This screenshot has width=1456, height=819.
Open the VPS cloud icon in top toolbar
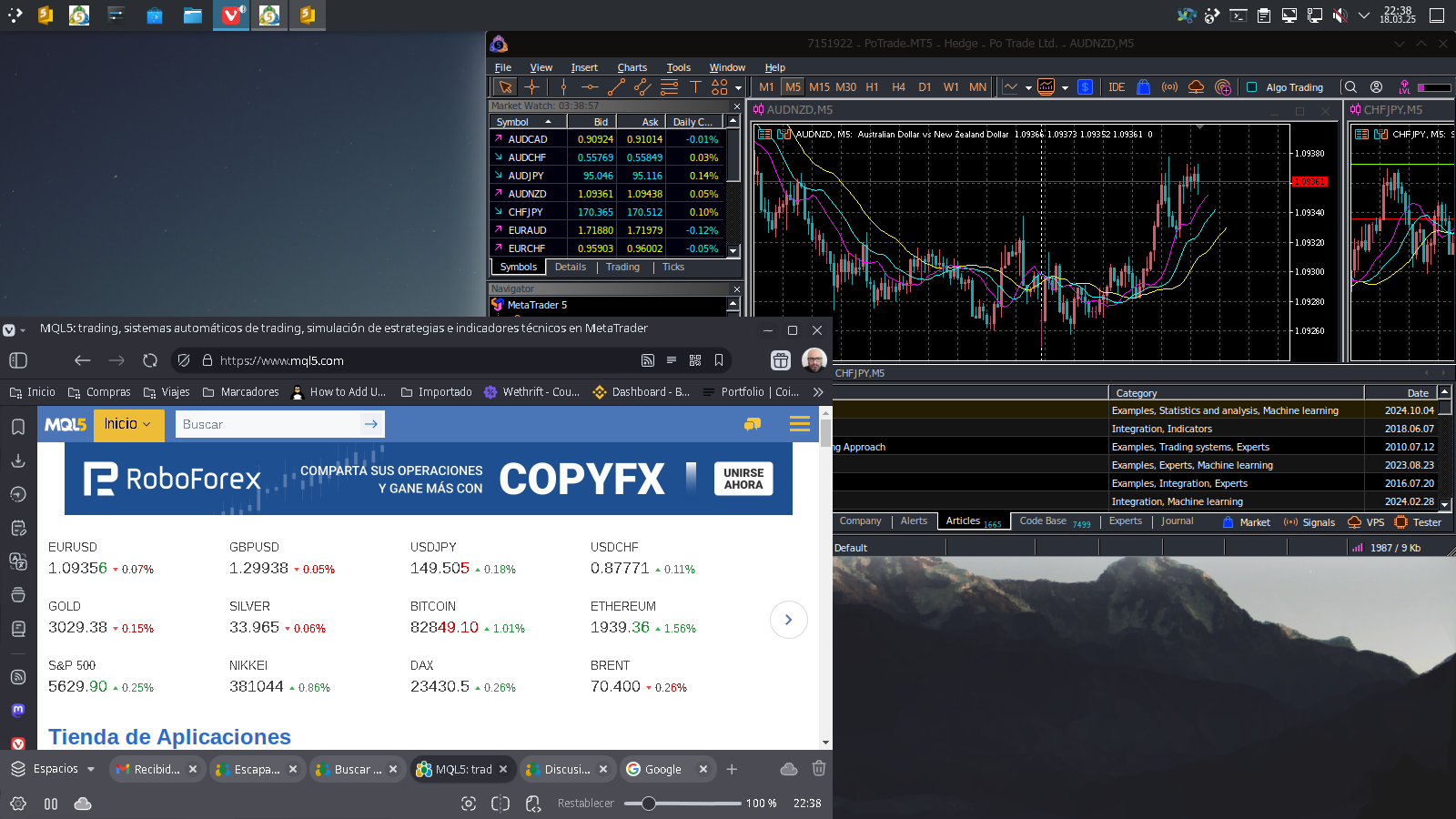tap(1197, 87)
